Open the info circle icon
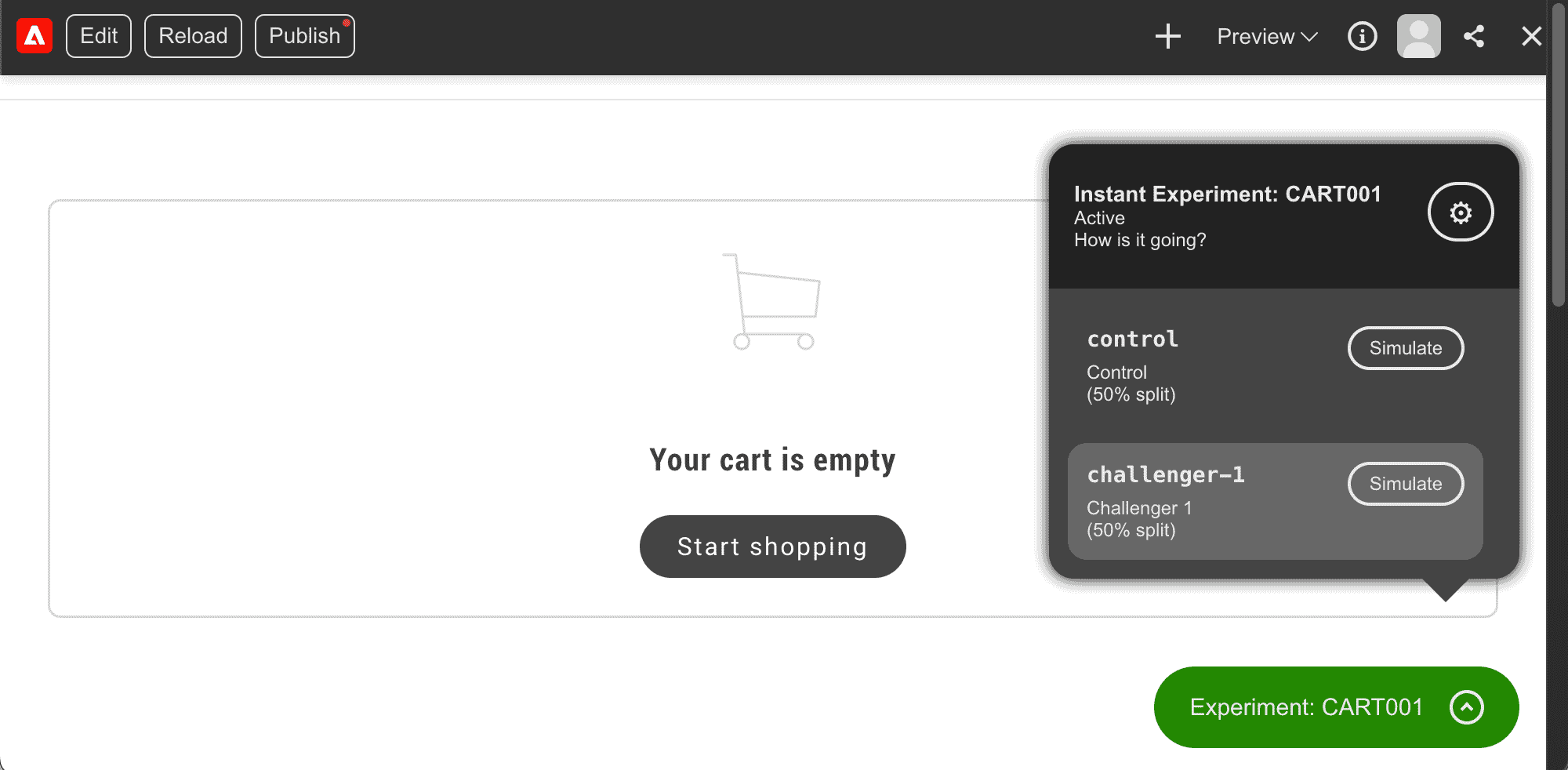This screenshot has height=770, width=1568. tap(1363, 36)
